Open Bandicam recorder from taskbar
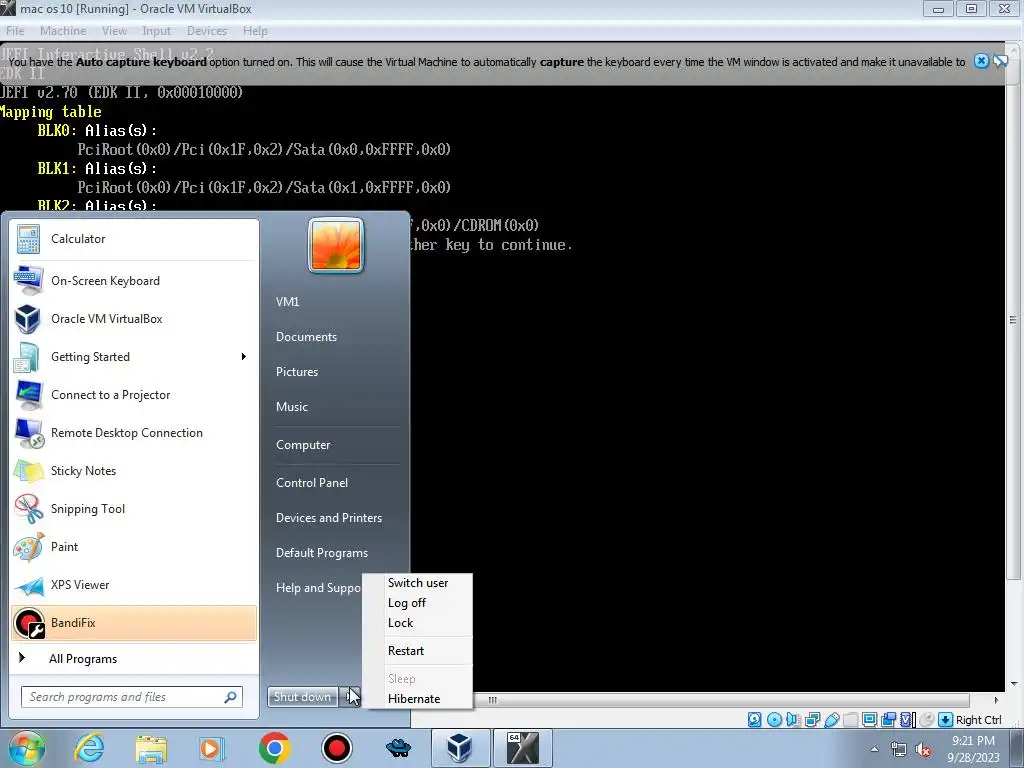The width and height of the screenshot is (1024, 768). [x=336, y=748]
